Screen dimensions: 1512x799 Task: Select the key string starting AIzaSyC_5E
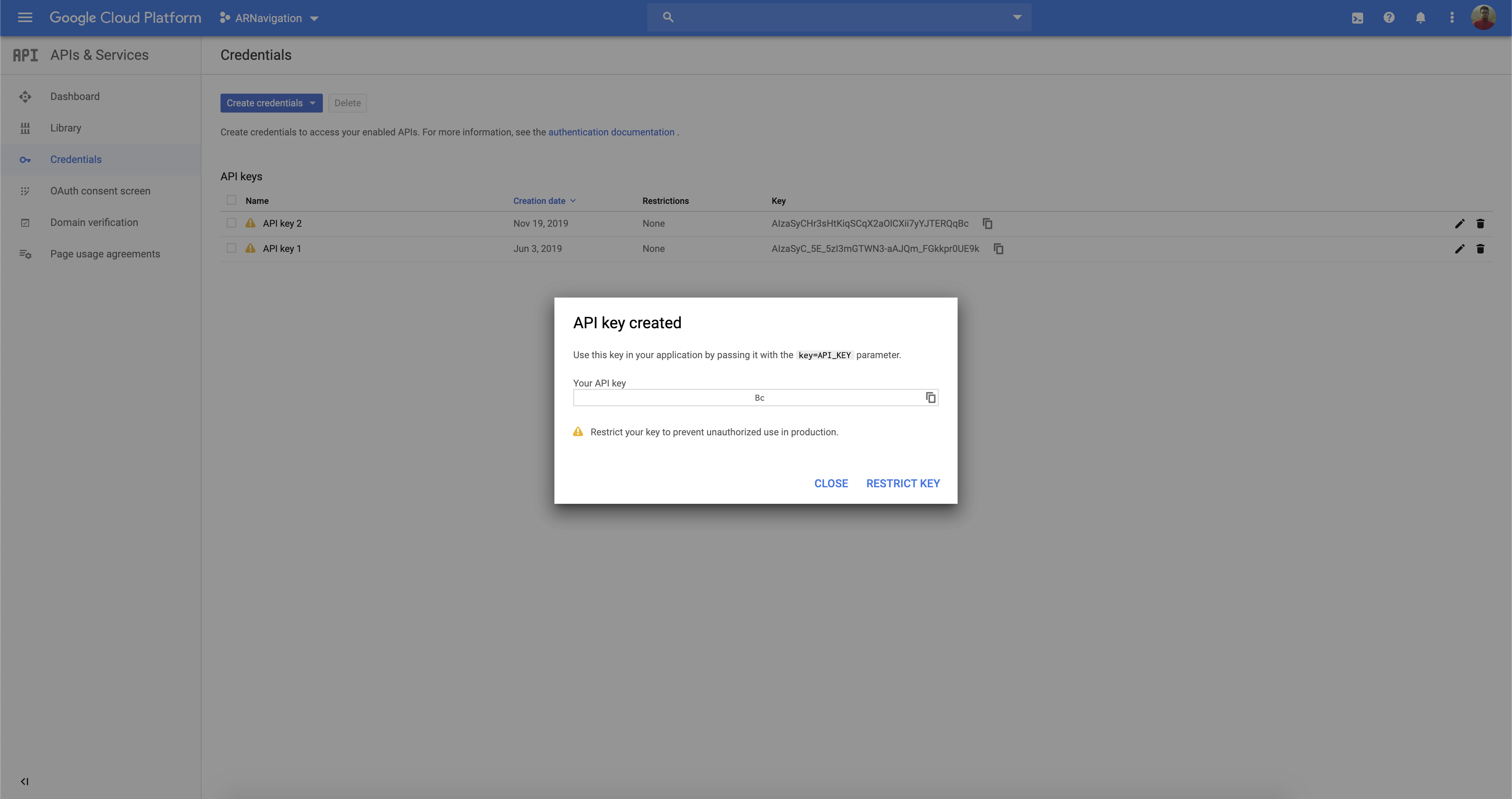point(875,249)
